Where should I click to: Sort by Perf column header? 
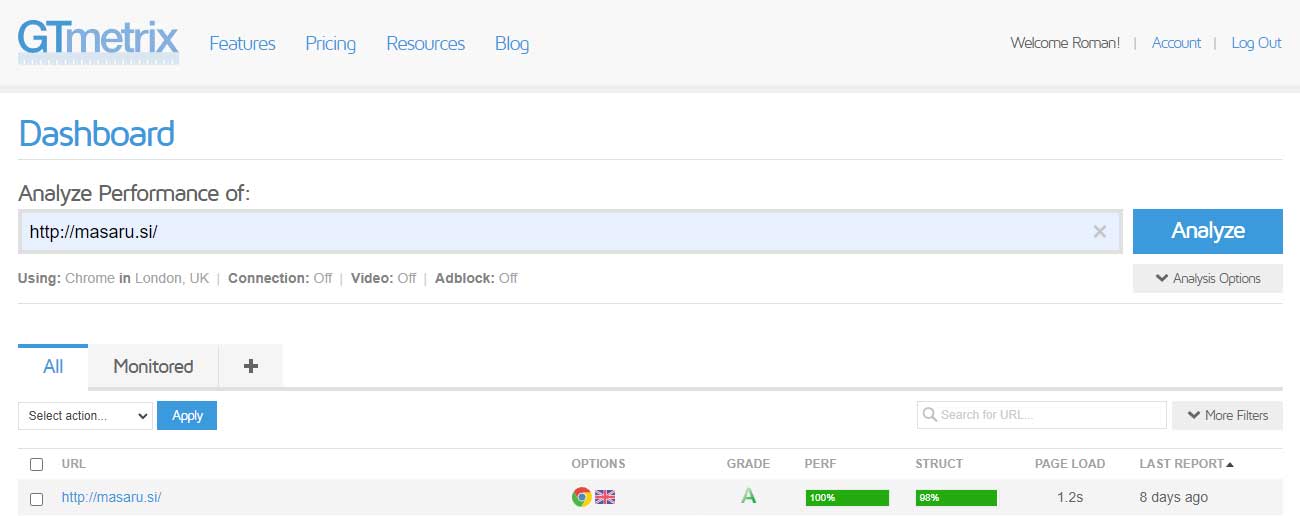(x=820, y=464)
